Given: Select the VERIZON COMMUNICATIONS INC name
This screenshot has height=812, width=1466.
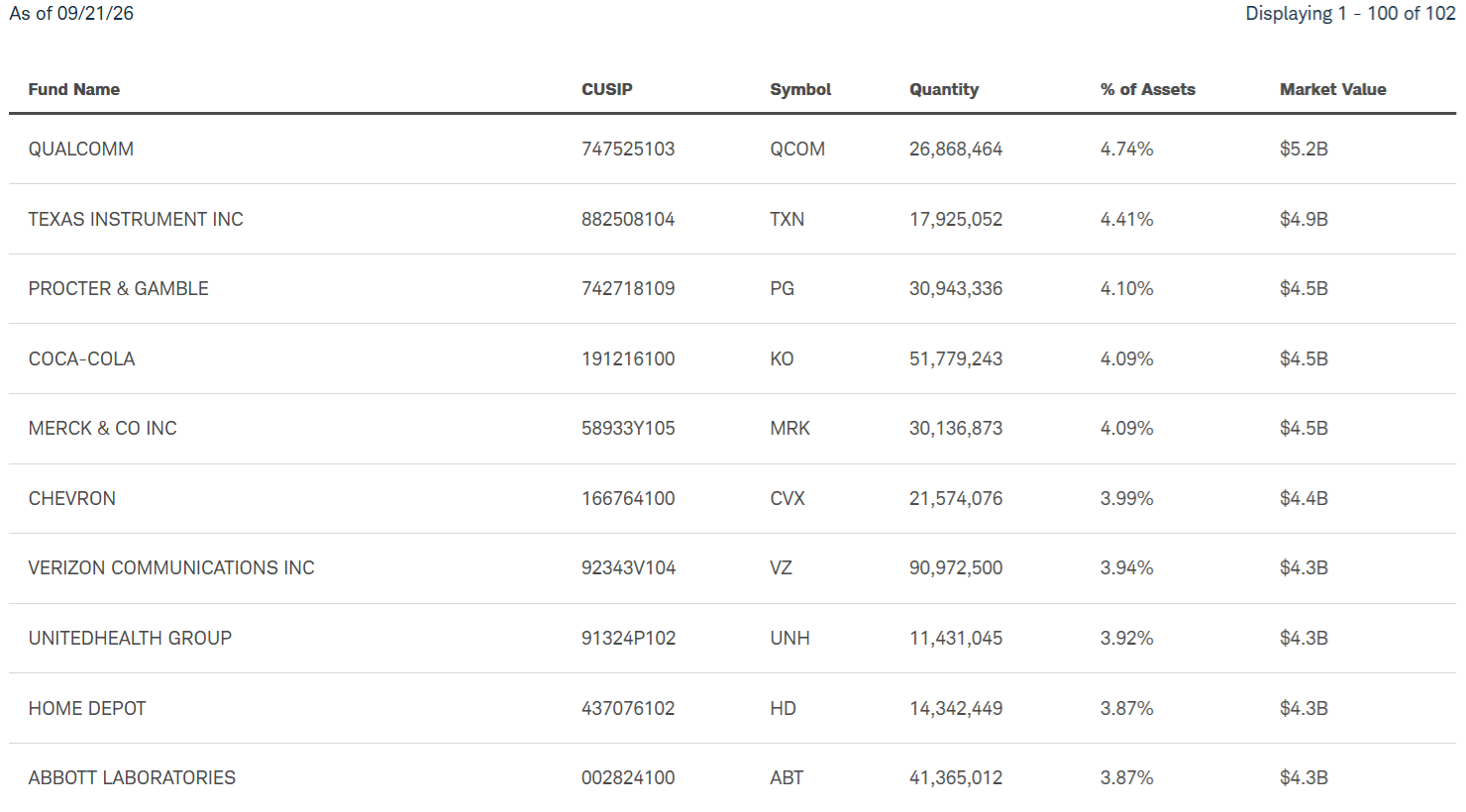Looking at the screenshot, I should pos(171,567).
